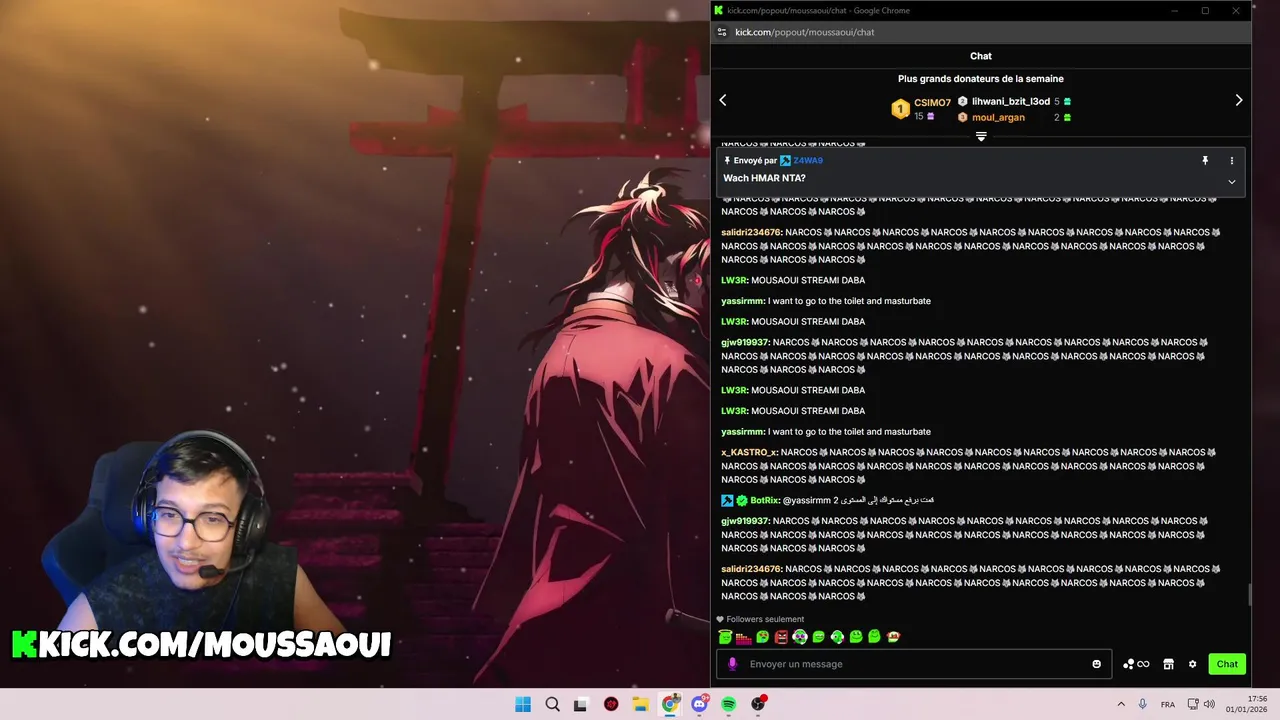Insert the pink equalizer bars emote

743,637
